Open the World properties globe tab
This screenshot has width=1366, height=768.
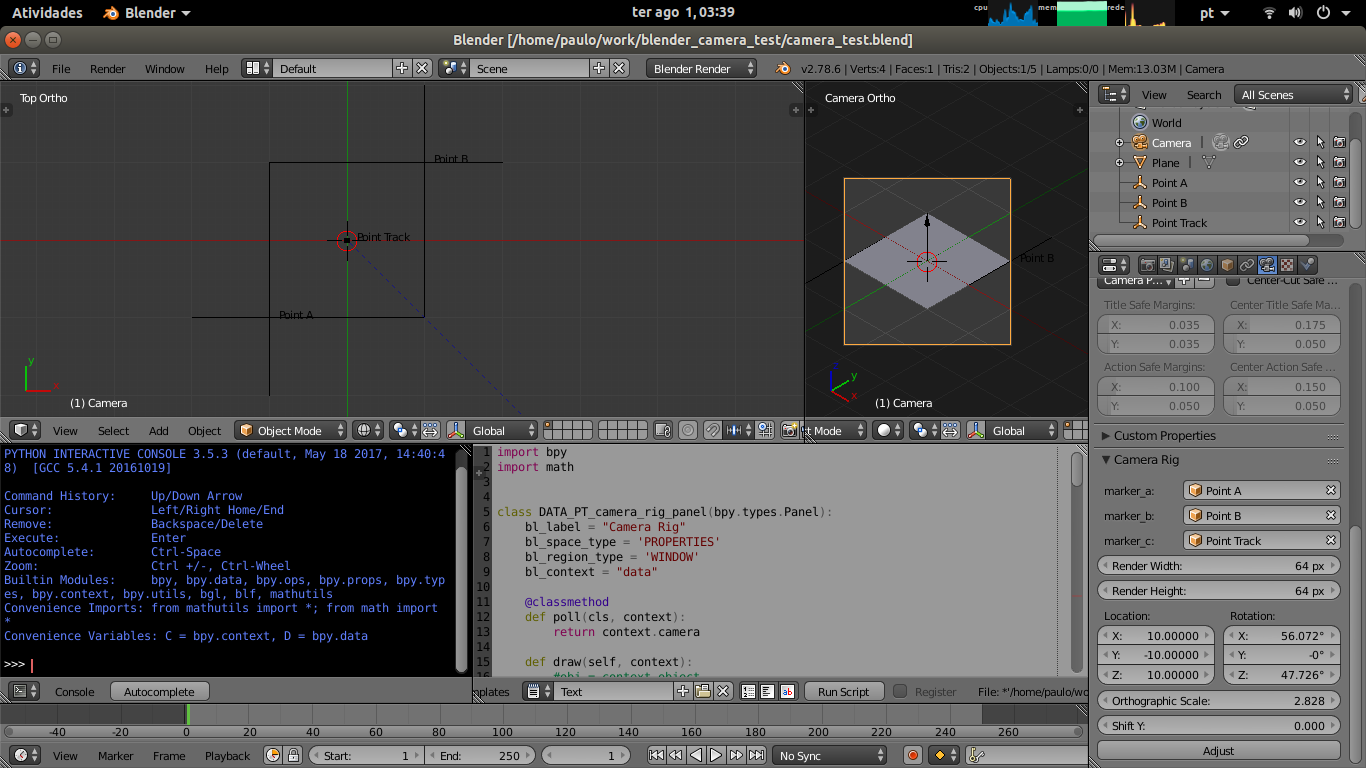(1207, 265)
